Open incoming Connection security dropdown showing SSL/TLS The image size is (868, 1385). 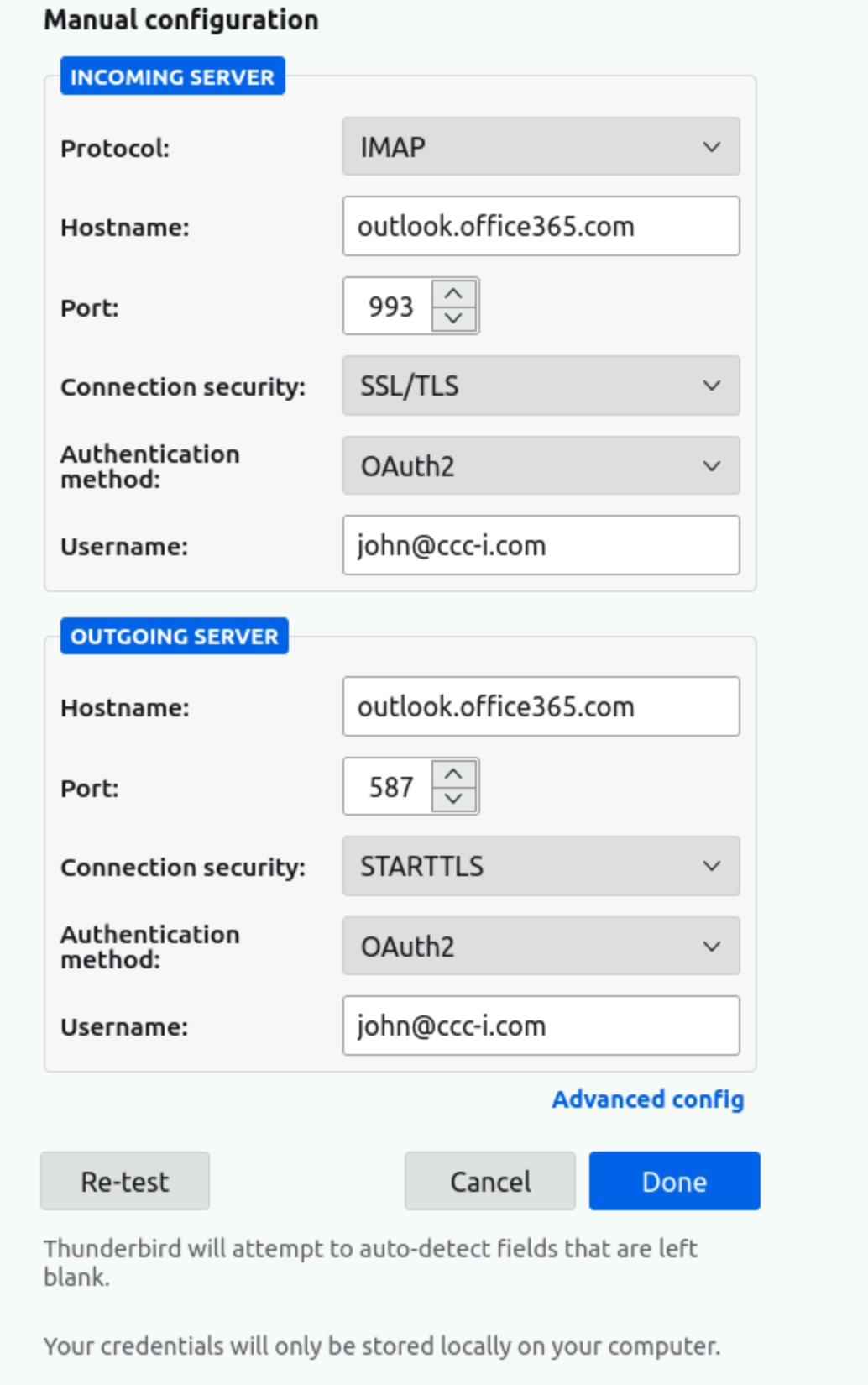541,386
